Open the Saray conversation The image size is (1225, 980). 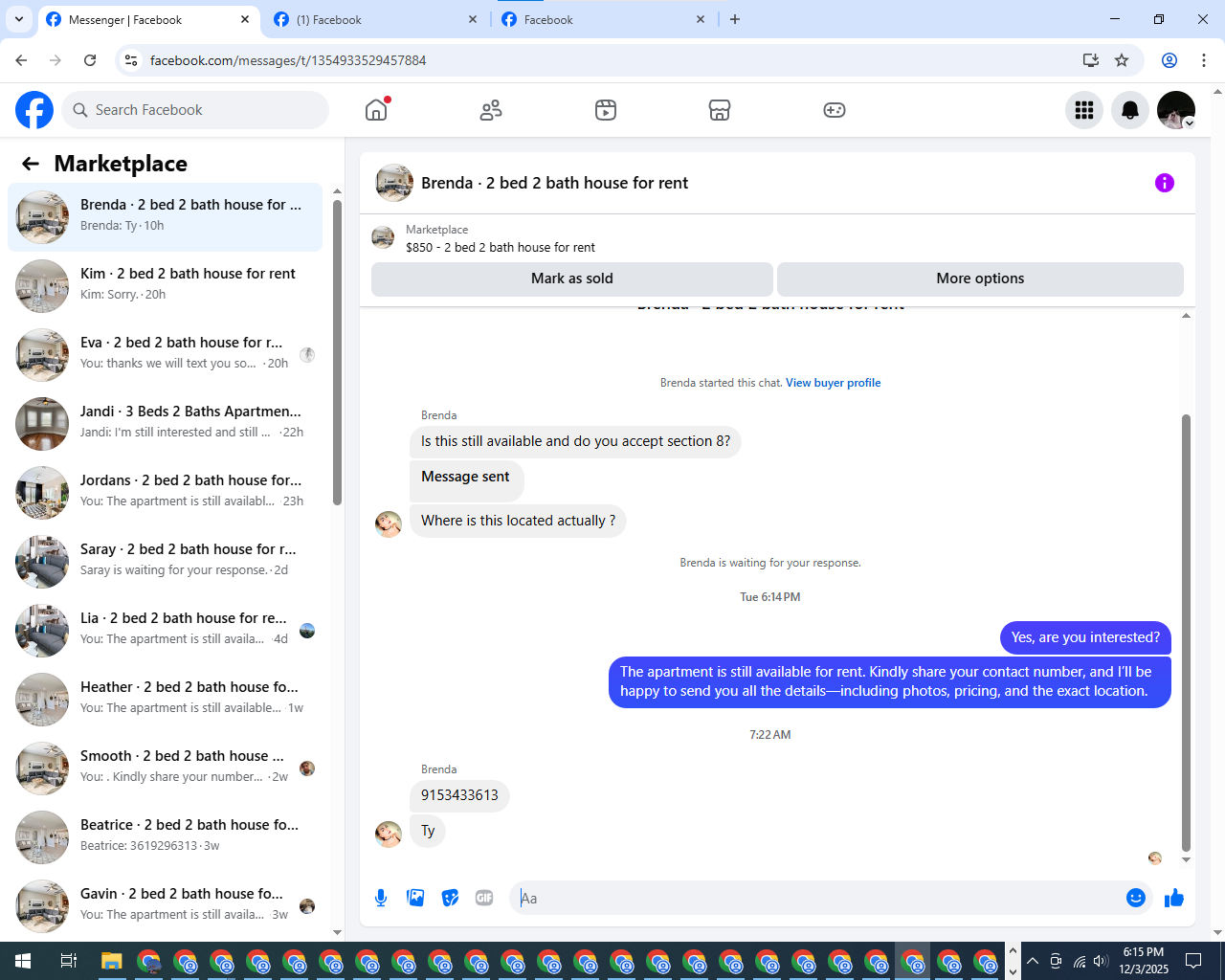[165, 562]
